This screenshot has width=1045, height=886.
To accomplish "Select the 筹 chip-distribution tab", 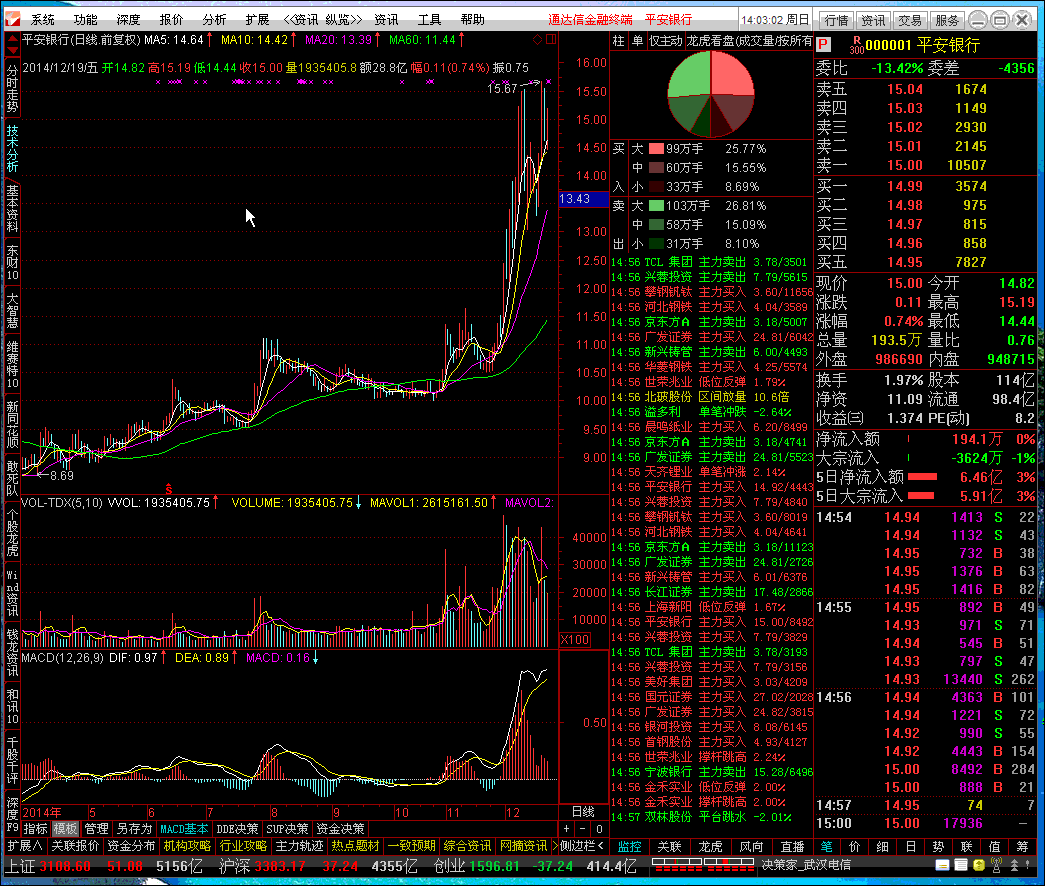I will pos(1022,846).
